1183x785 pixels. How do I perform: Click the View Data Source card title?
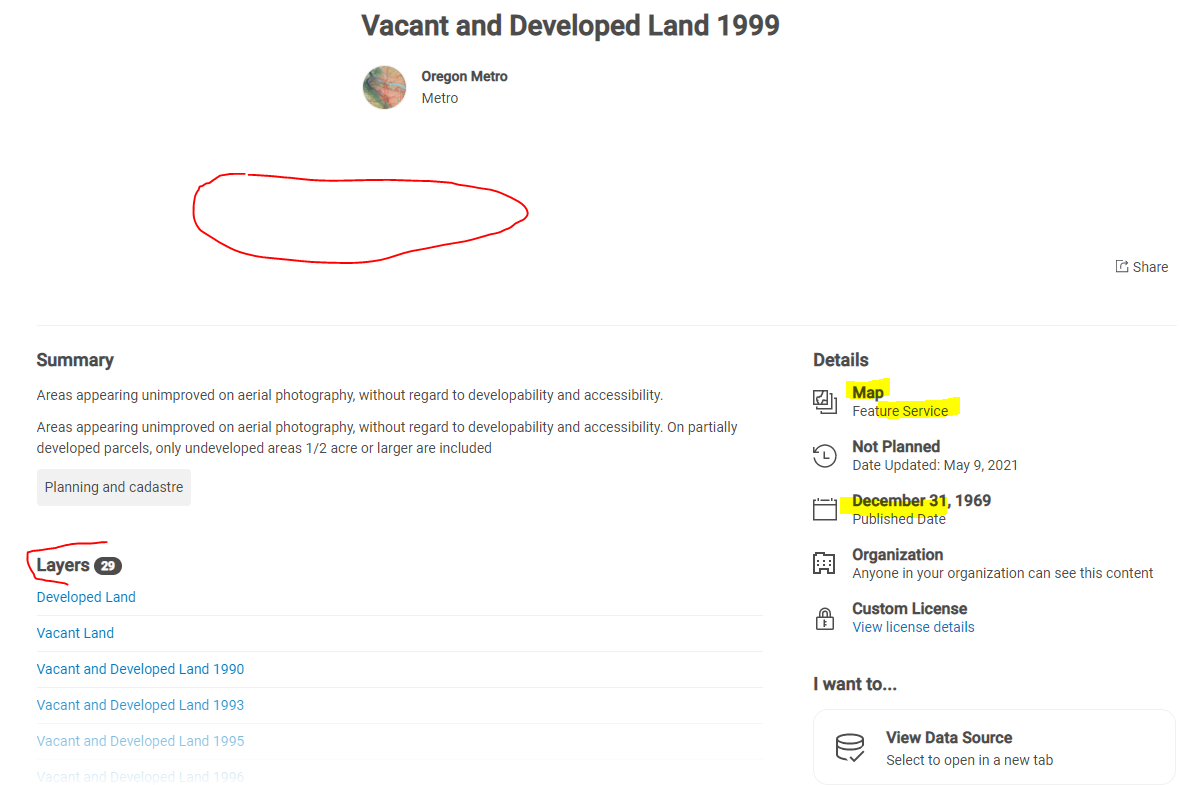(x=949, y=738)
